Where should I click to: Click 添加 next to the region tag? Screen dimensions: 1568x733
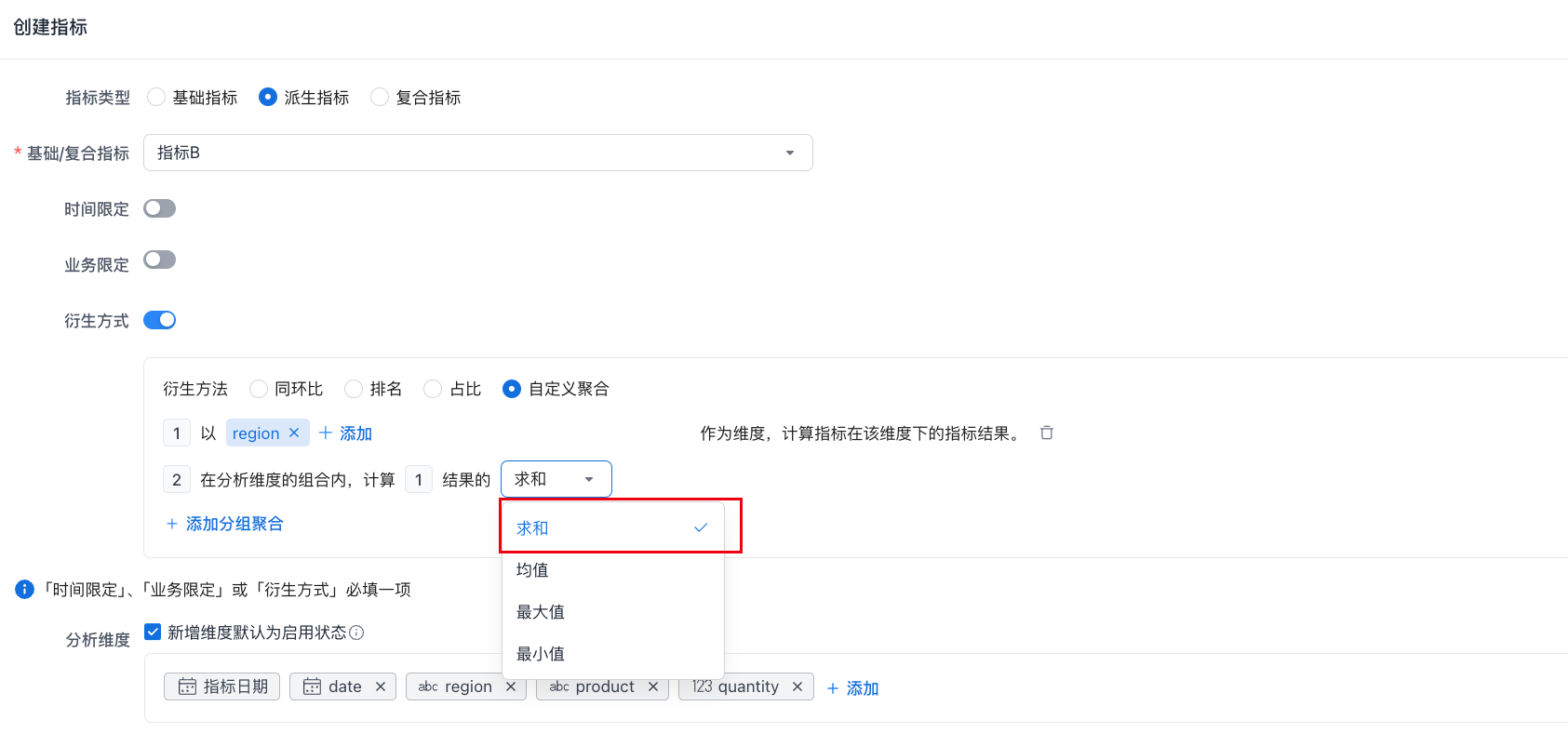[x=345, y=433]
